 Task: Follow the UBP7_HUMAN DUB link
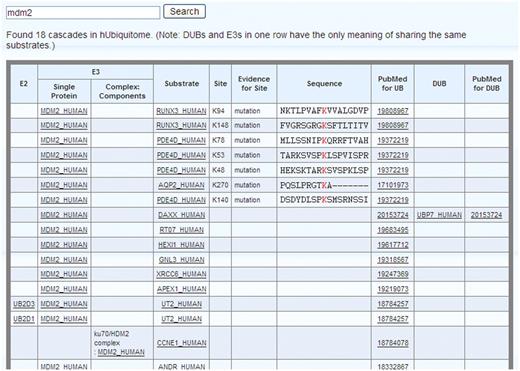(439, 215)
